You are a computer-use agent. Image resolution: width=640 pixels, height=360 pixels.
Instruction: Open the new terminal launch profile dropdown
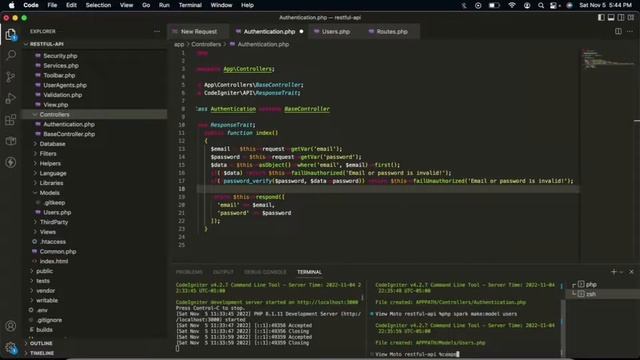pyautogui.click(x=621, y=272)
